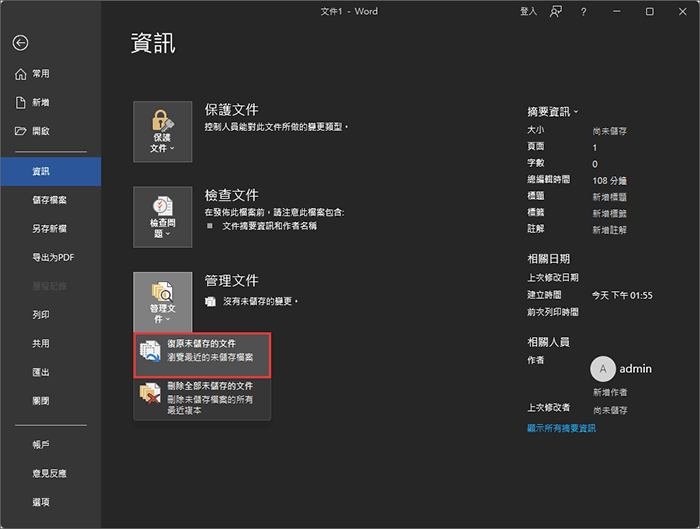Maximize the Word window
Screen dimensions: 700x529
point(650,12)
